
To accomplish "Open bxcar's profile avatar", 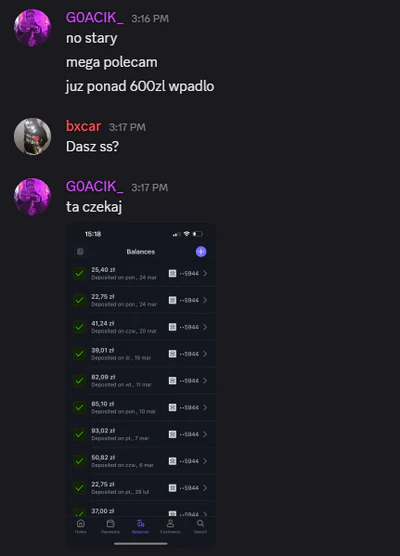I will 32,136.
